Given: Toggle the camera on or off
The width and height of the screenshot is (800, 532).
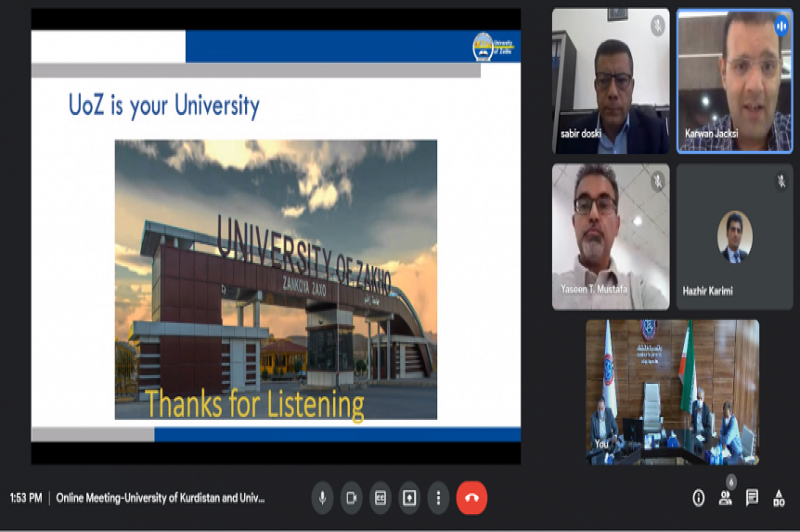Looking at the screenshot, I should click(x=351, y=497).
